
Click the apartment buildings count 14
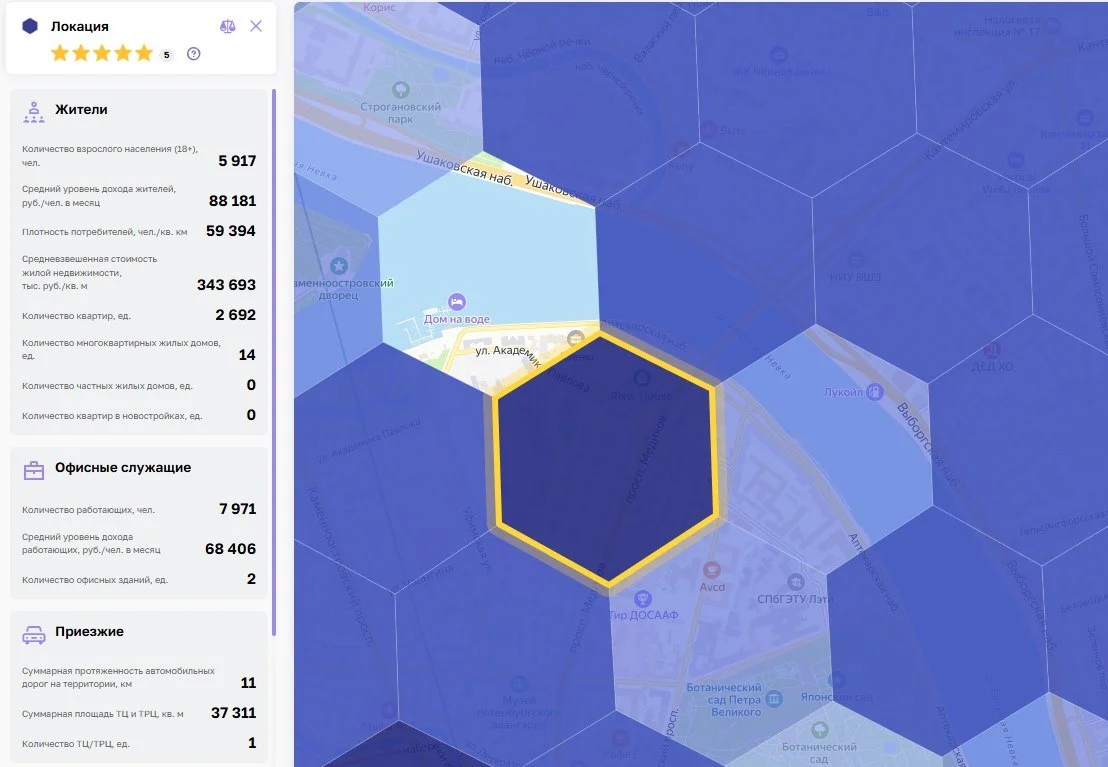click(x=247, y=354)
